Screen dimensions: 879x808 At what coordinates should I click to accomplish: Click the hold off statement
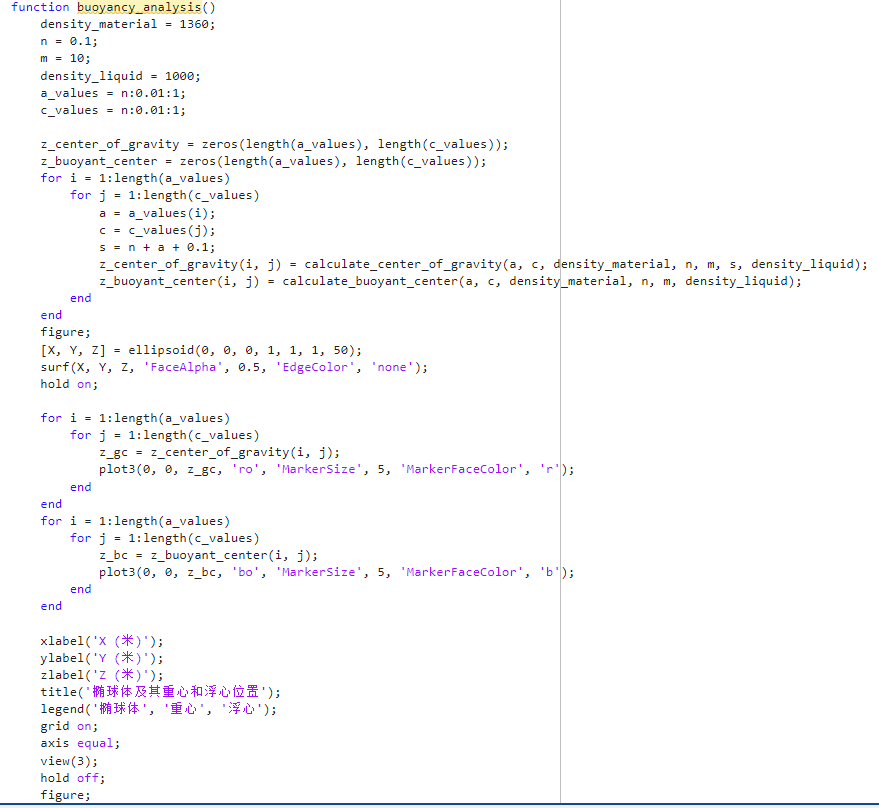click(72, 777)
